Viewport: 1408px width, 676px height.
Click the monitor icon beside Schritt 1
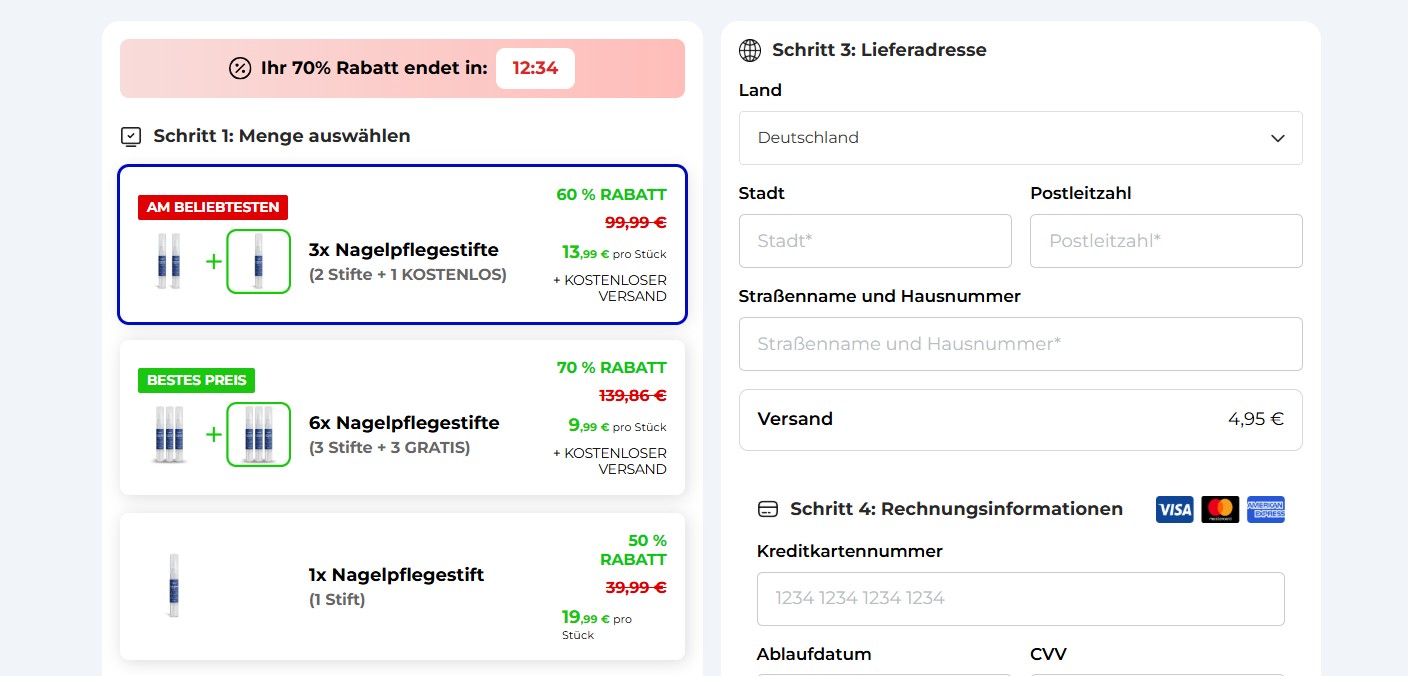[x=131, y=136]
